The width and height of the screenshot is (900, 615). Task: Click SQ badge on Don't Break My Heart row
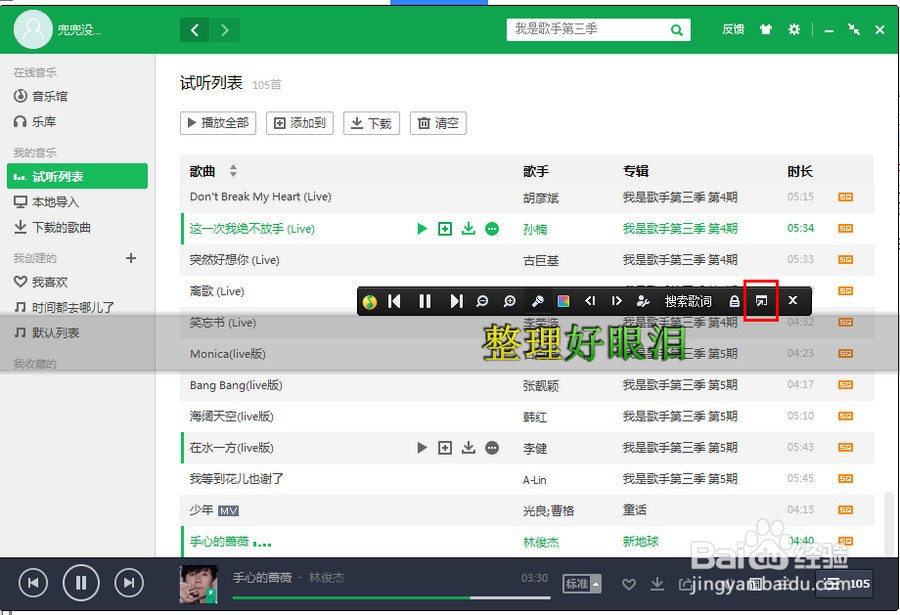click(x=845, y=197)
